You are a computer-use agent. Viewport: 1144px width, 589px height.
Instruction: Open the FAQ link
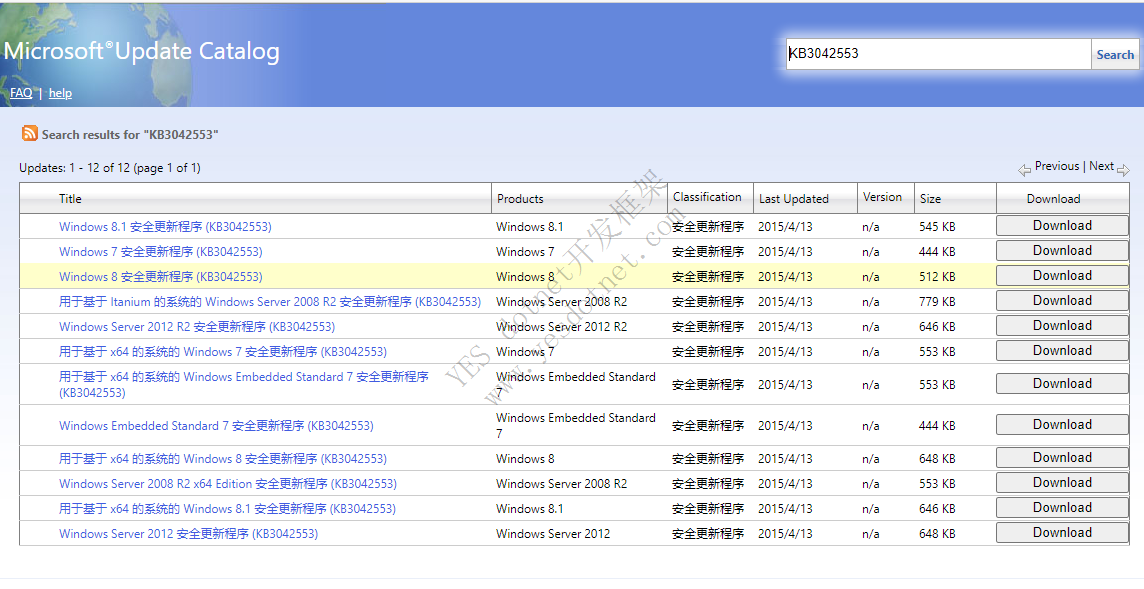coord(21,93)
